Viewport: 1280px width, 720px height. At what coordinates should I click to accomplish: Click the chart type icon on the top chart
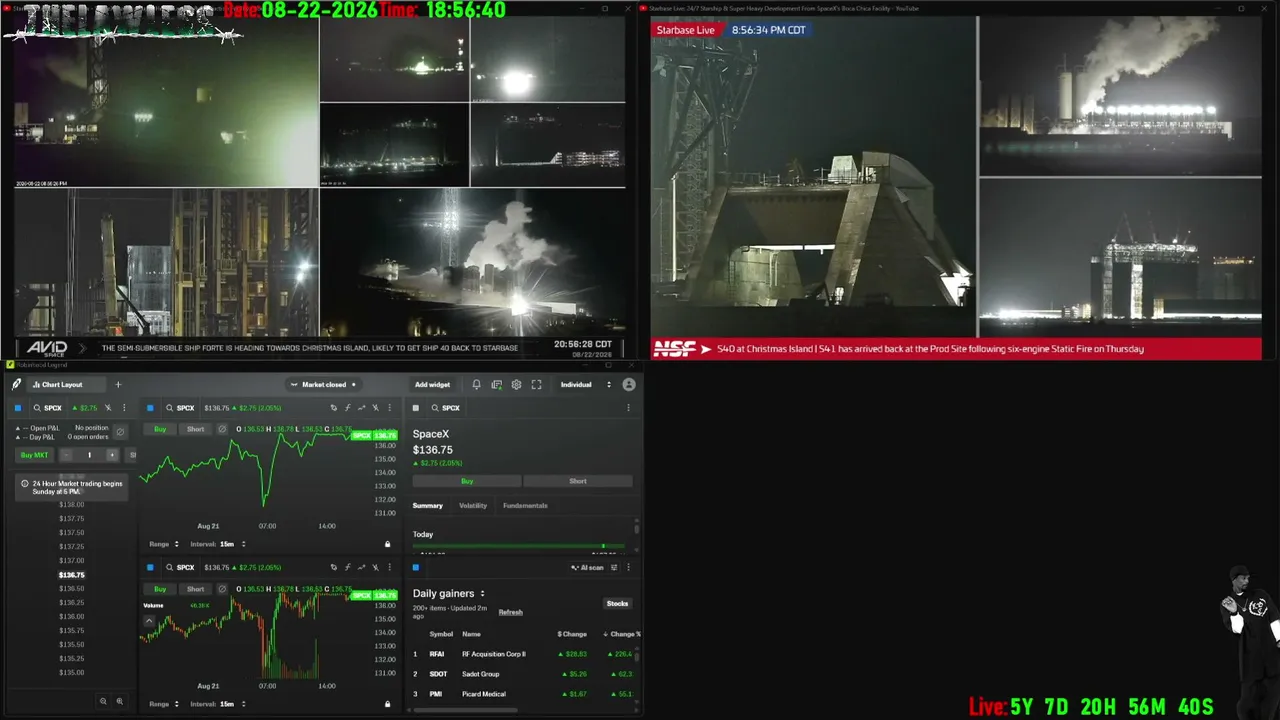coord(361,408)
